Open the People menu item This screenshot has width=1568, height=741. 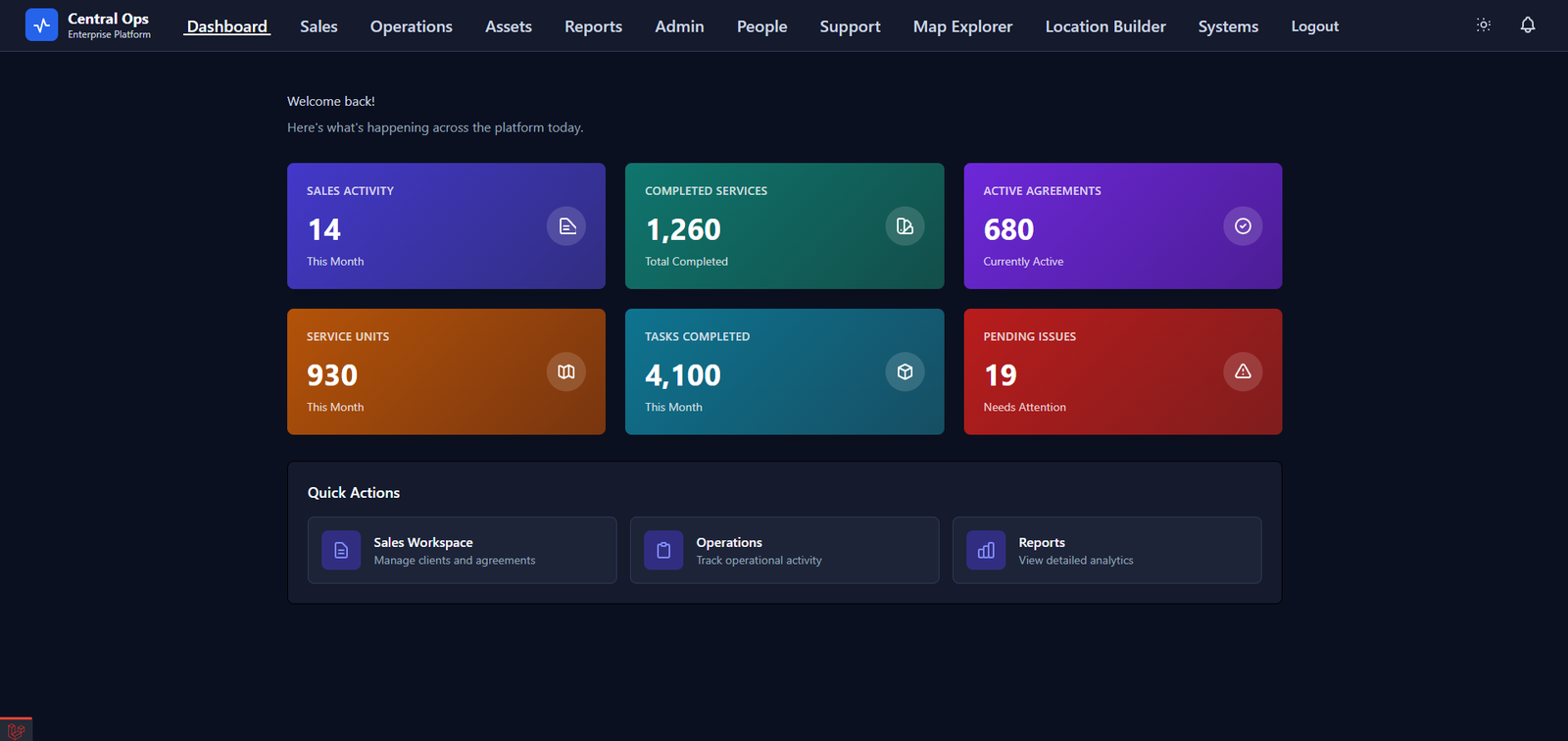[x=761, y=26]
